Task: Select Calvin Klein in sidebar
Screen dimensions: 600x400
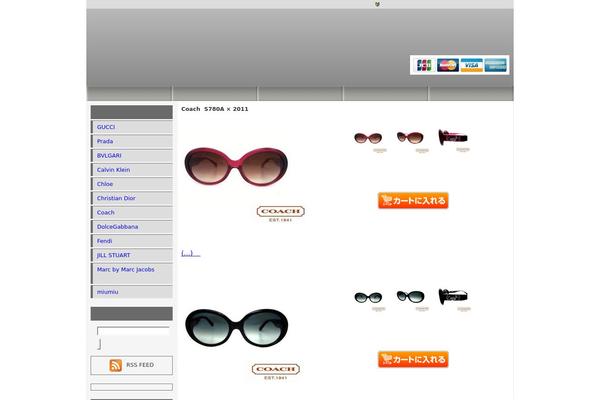Action: tap(113, 170)
